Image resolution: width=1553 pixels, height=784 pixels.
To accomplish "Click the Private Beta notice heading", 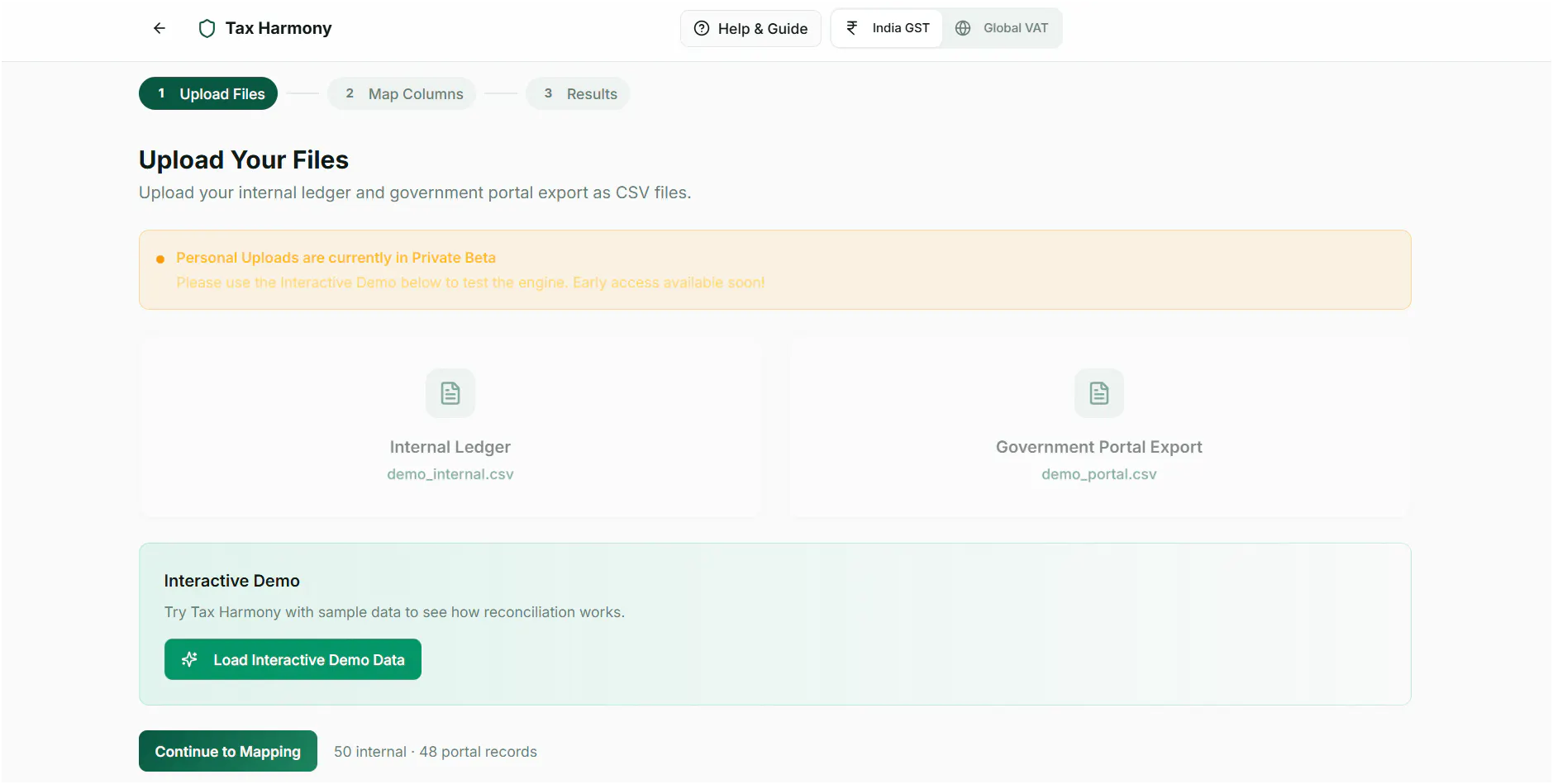I will point(336,258).
